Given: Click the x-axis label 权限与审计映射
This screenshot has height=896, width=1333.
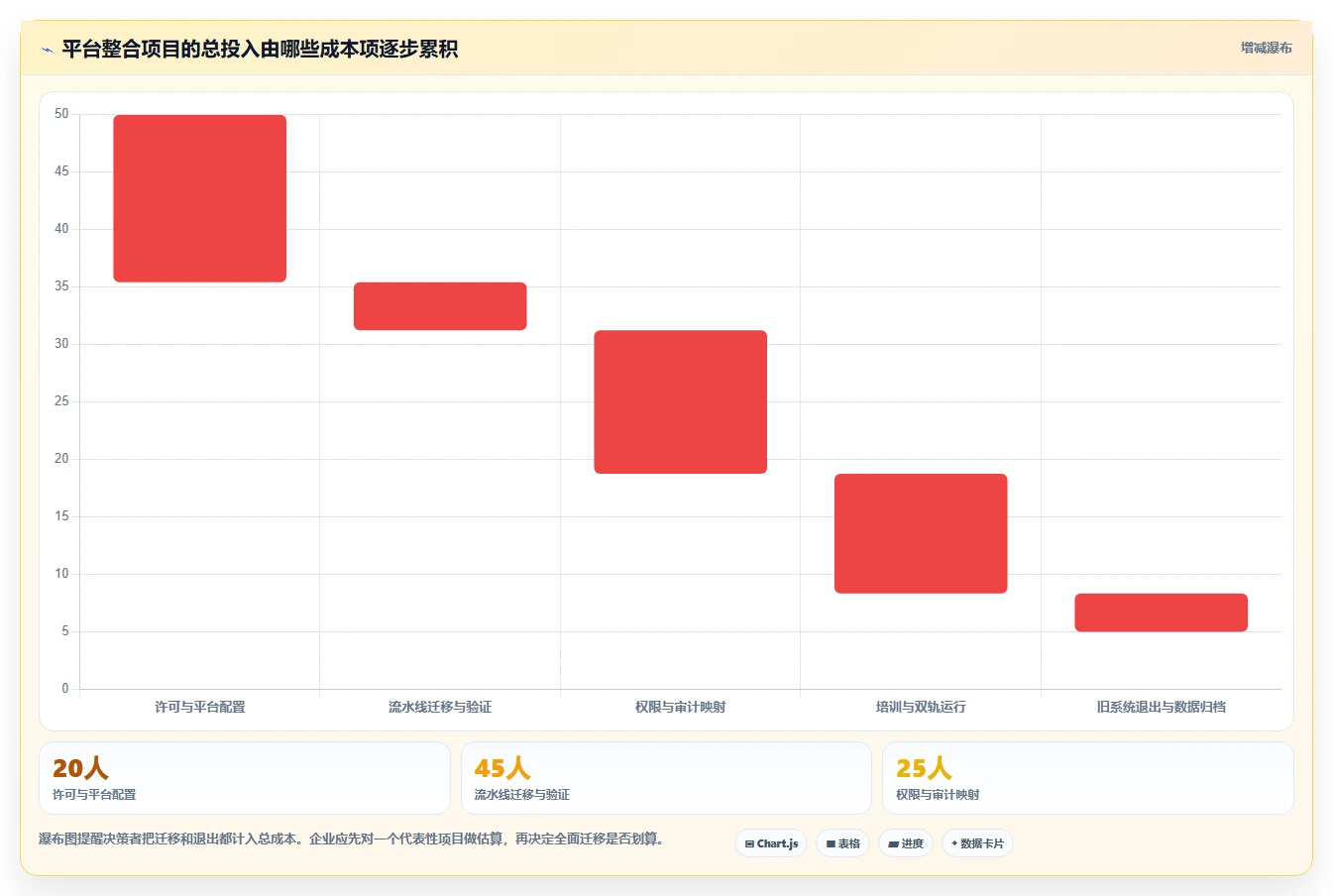Looking at the screenshot, I should tap(681, 707).
